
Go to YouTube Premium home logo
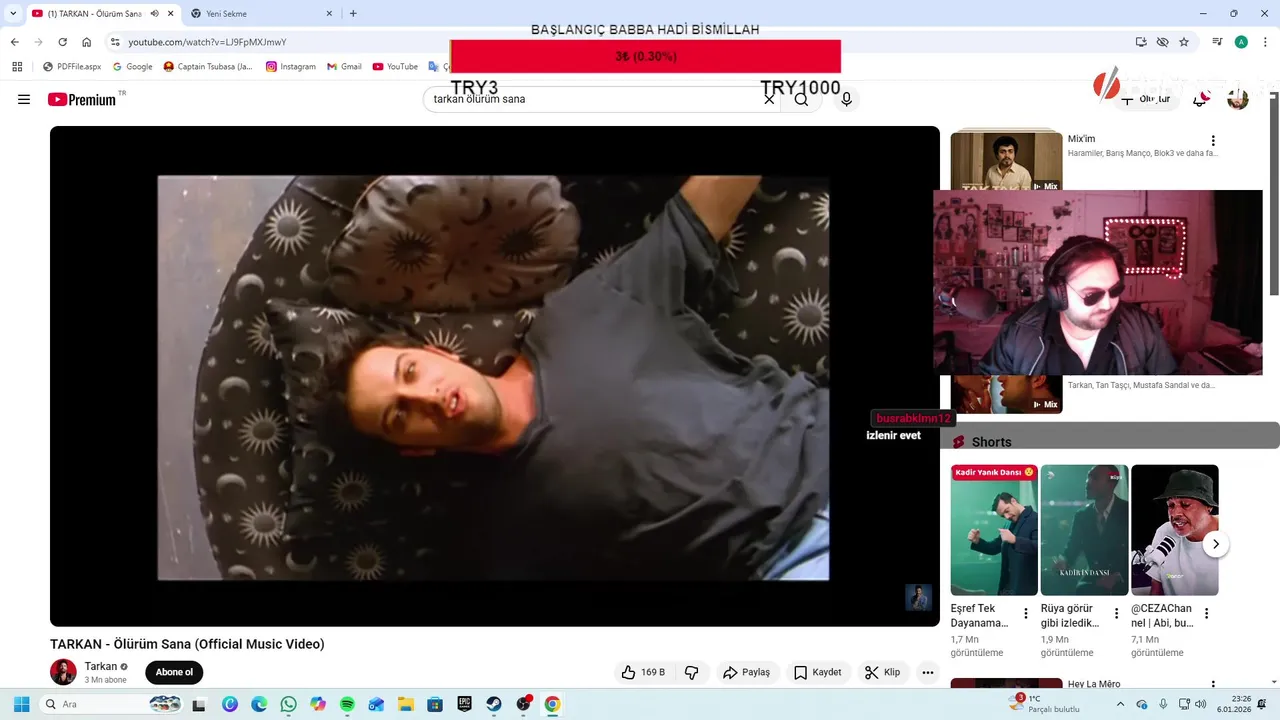pyautogui.click(x=82, y=99)
